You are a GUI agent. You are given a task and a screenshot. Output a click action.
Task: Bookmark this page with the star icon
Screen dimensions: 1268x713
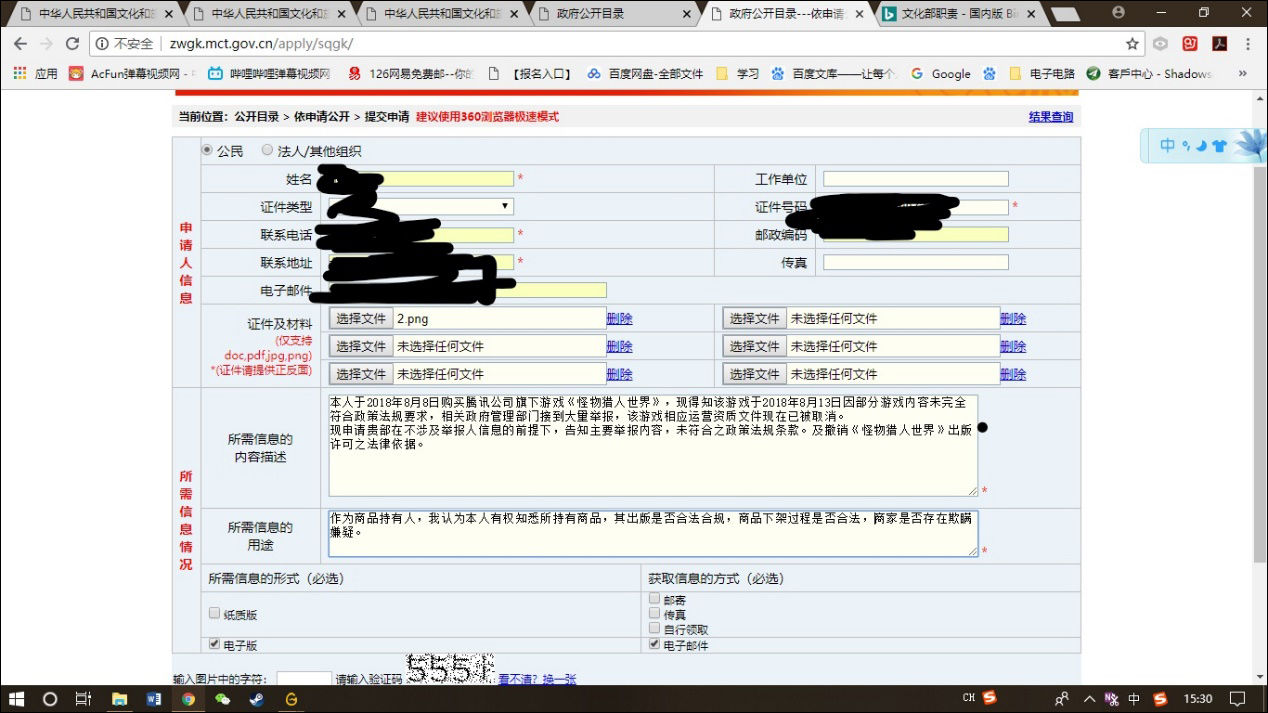tap(1132, 44)
